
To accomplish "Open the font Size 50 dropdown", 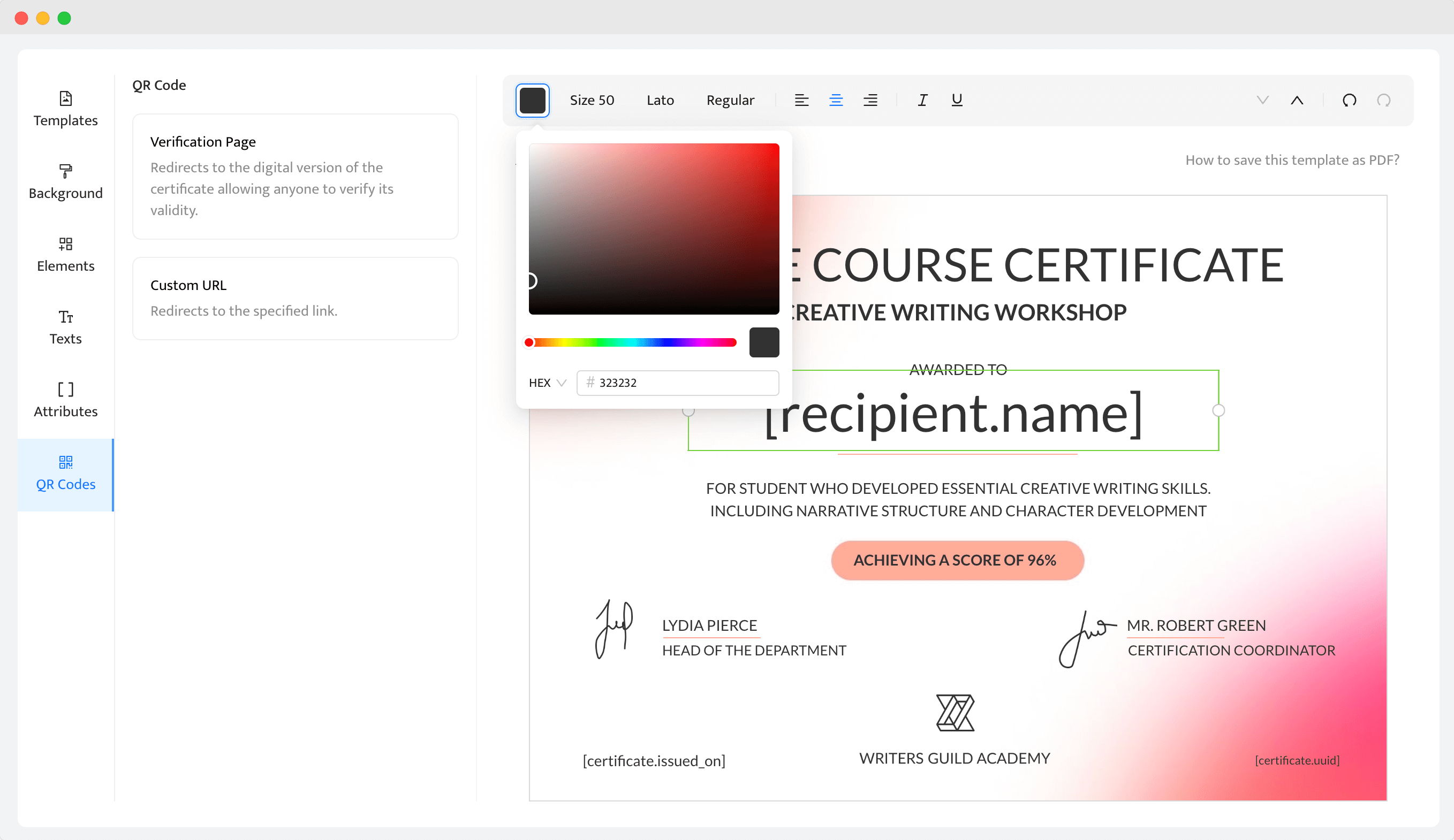I will (x=592, y=100).
